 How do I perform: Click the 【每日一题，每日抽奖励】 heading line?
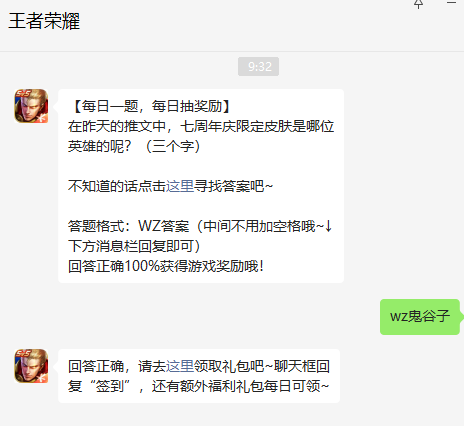(152, 106)
